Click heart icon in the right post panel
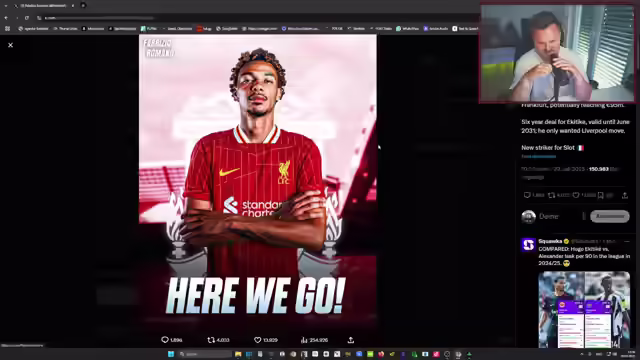This screenshot has width=640, height=360. (576, 195)
